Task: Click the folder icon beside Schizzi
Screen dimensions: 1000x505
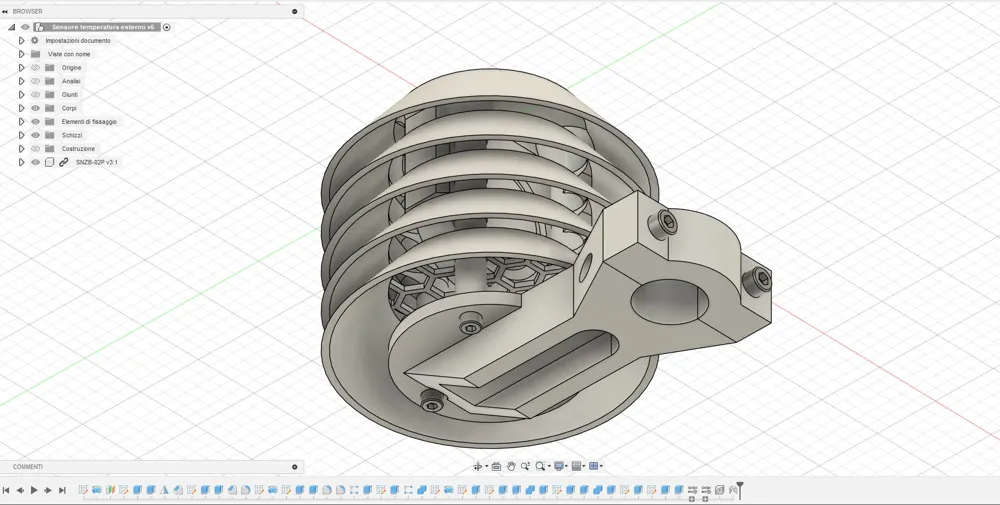Action: [x=50, y=135]
